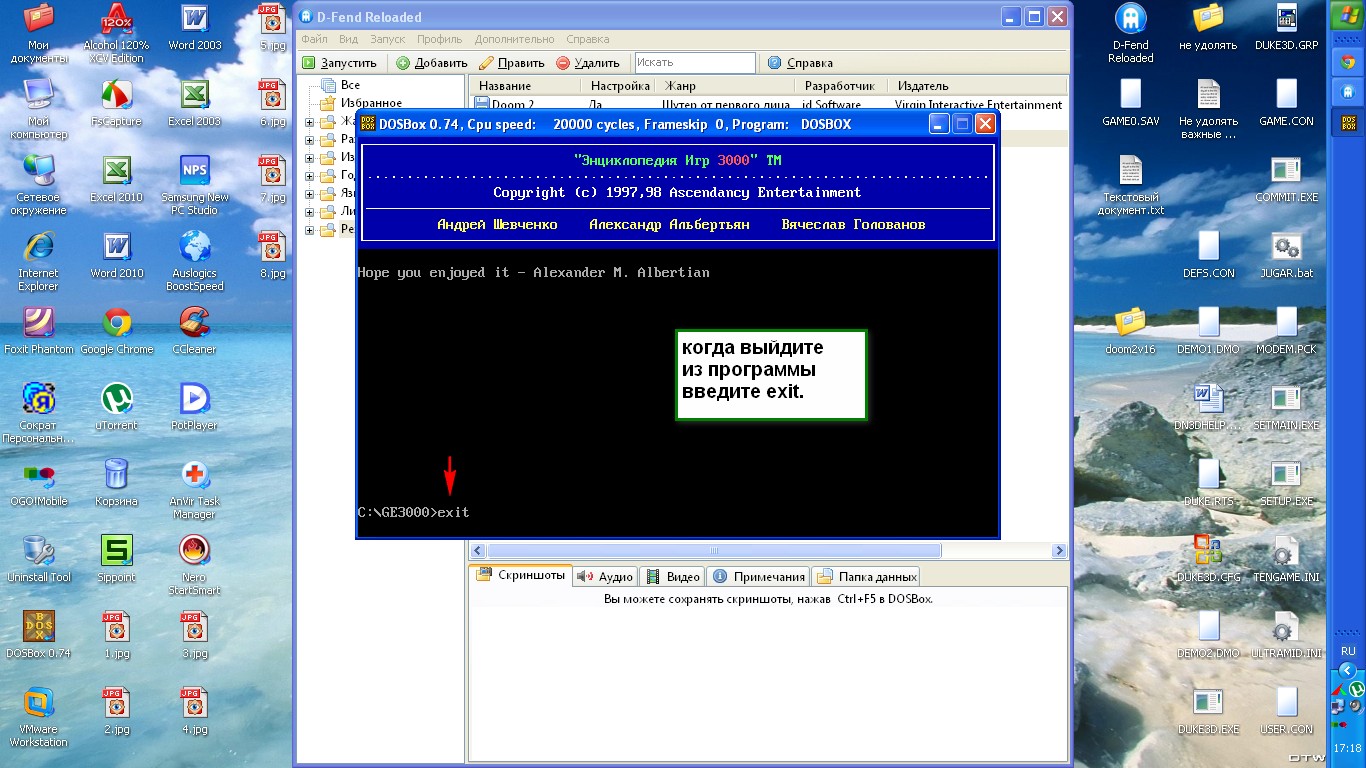The width and height of the screenshot is (1366, 768).
Task: Click the Запустить toolbar button in D-Fend Reloaded
Action: tap(340, 63)
